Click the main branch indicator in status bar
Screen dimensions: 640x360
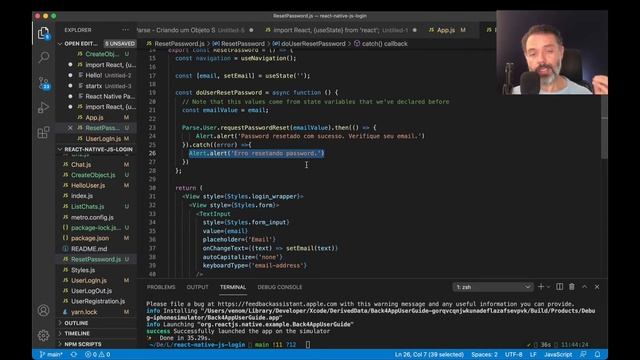pos(51,354)
